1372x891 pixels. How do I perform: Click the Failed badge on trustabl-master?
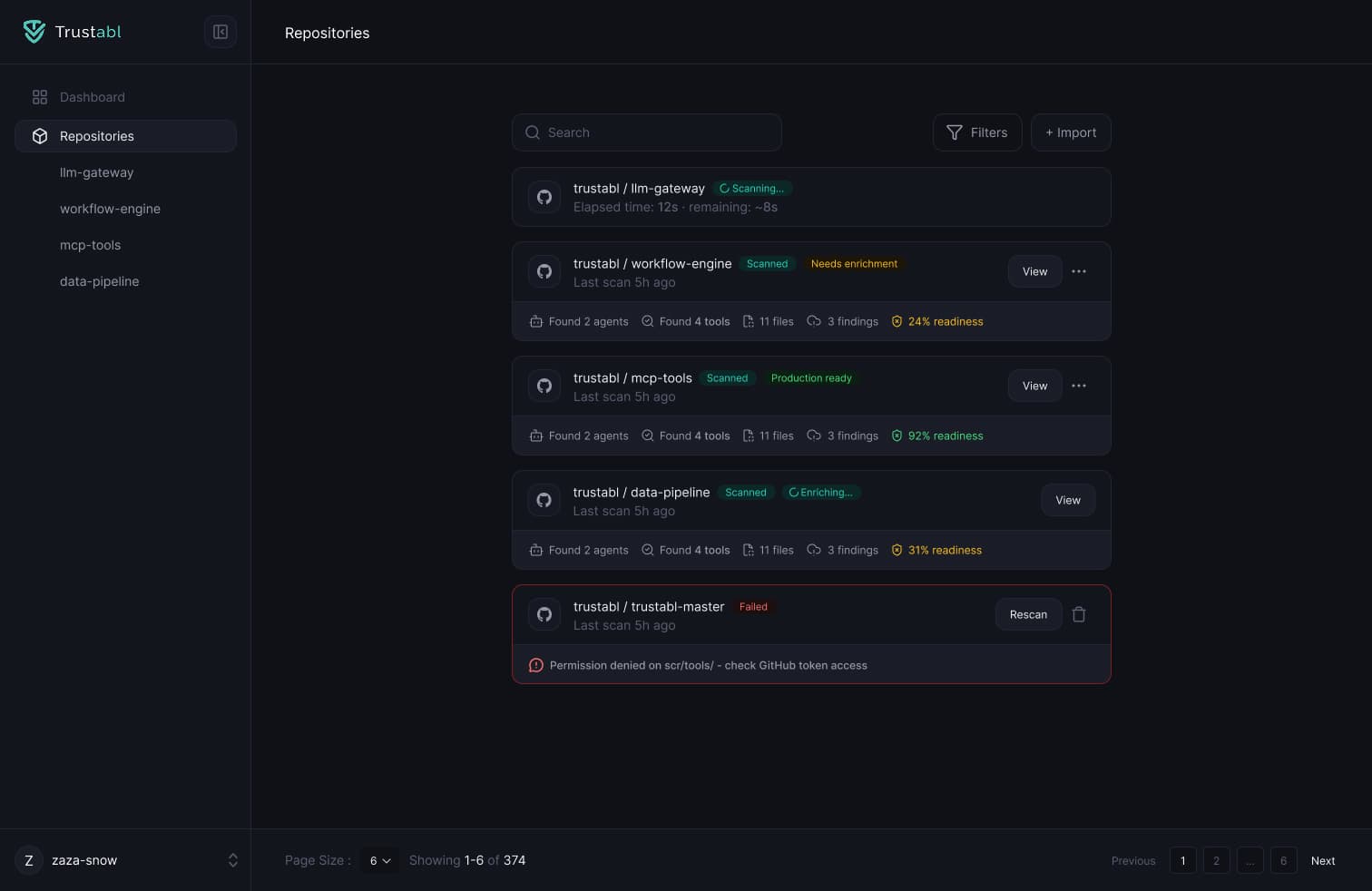coord(753,607)
